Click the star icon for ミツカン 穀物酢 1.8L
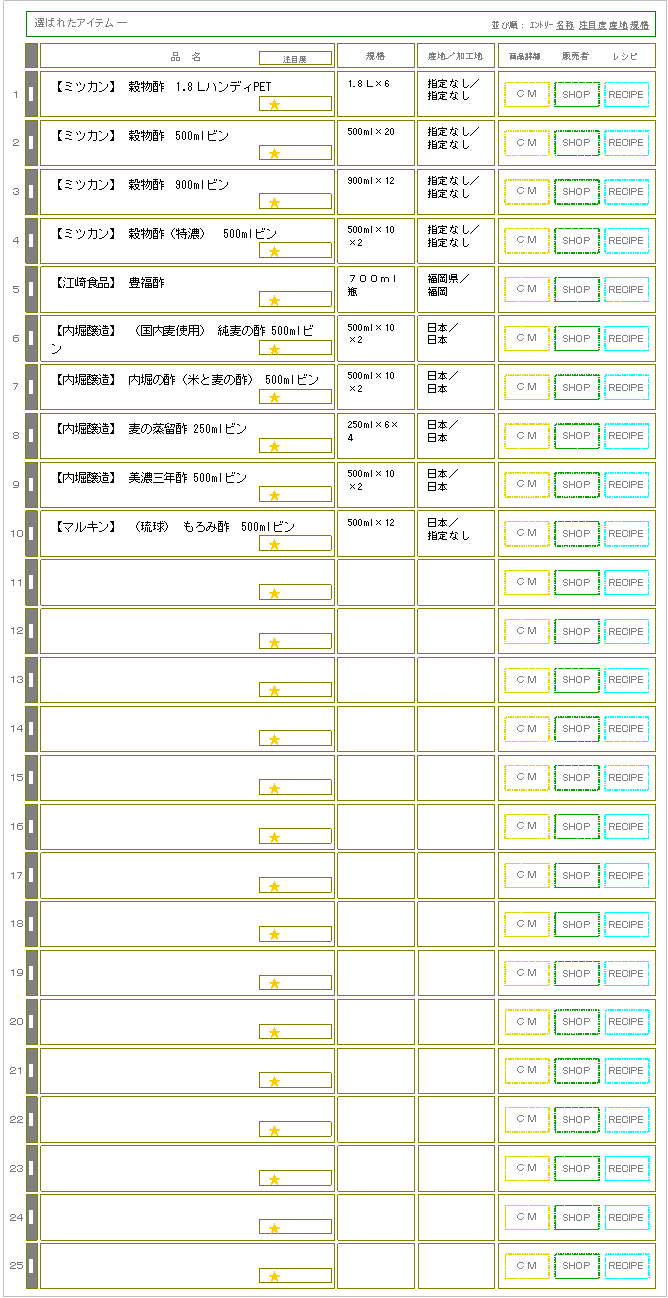Viewport: 668px width, 1298px height. (274, 104)
